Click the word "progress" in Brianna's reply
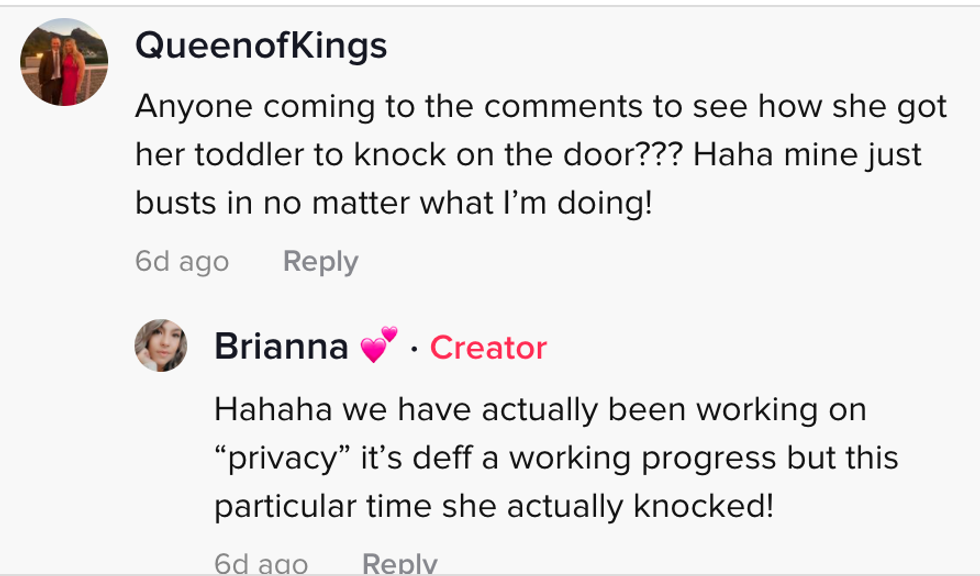The image size is (980, 576). (704, 458)
